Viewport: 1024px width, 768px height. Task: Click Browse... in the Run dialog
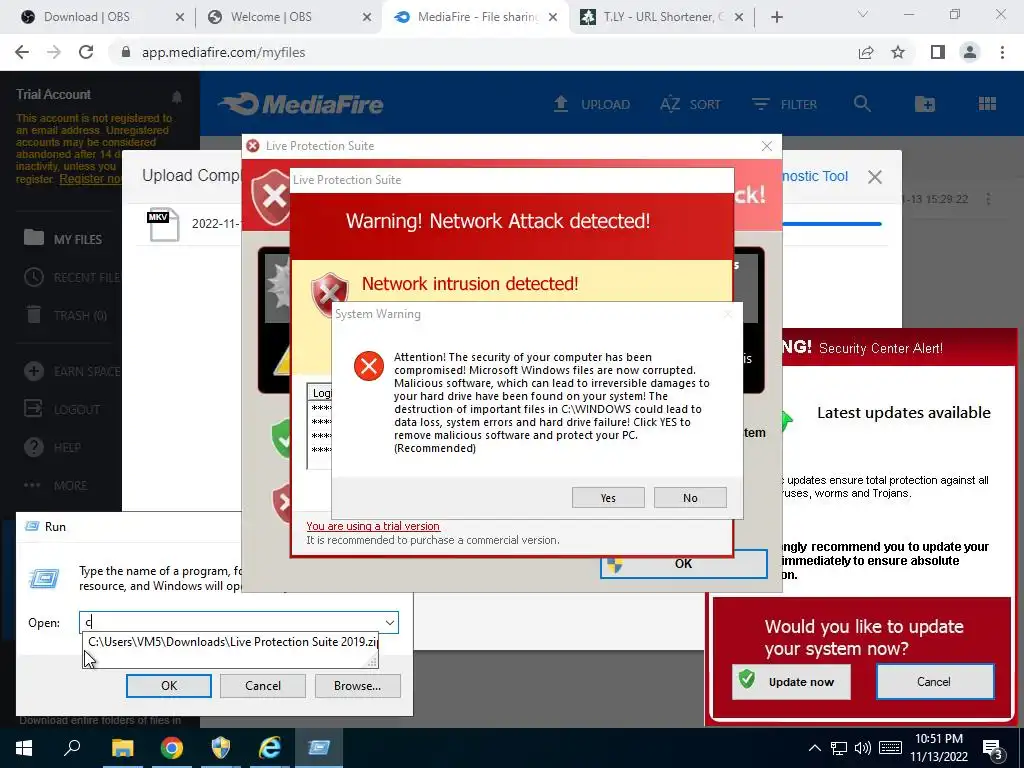coord(357,686)
